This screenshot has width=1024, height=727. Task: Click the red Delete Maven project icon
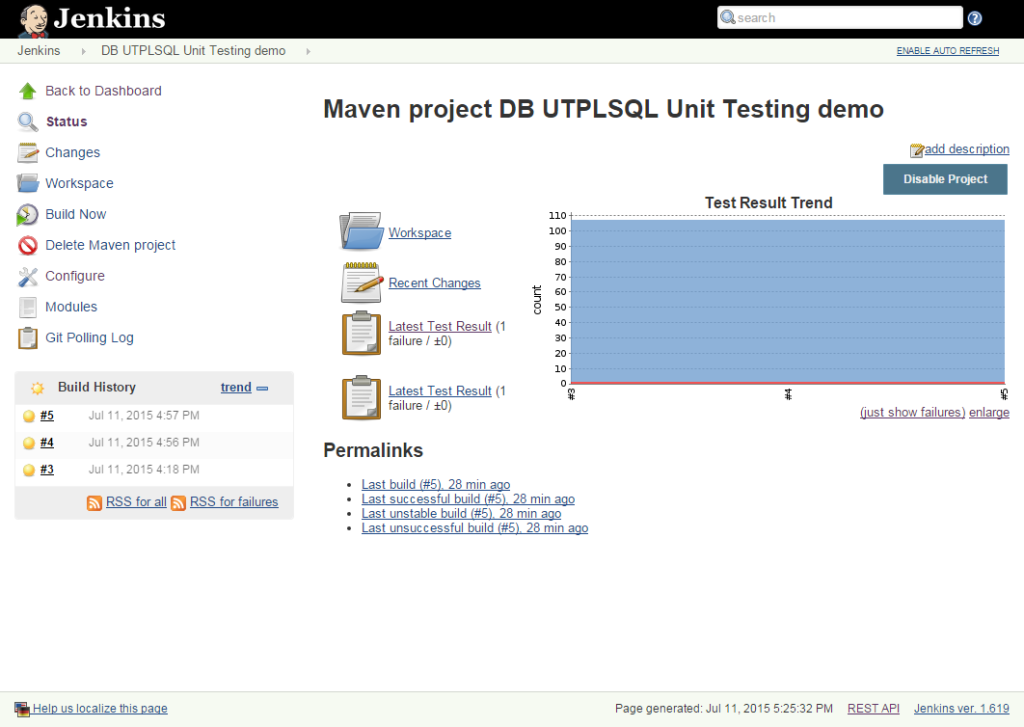coord(27,245)
